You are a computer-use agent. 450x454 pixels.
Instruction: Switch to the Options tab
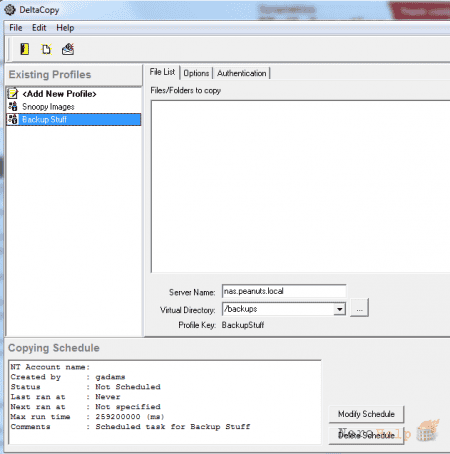[196, 73]
